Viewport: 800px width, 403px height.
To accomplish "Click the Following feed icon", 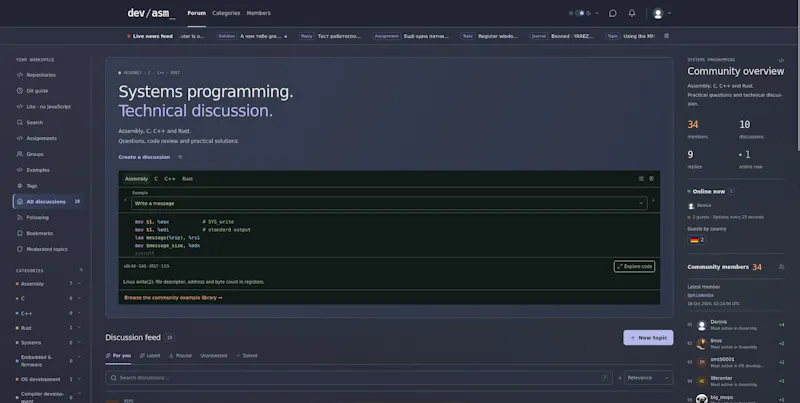I will [20, 217].
